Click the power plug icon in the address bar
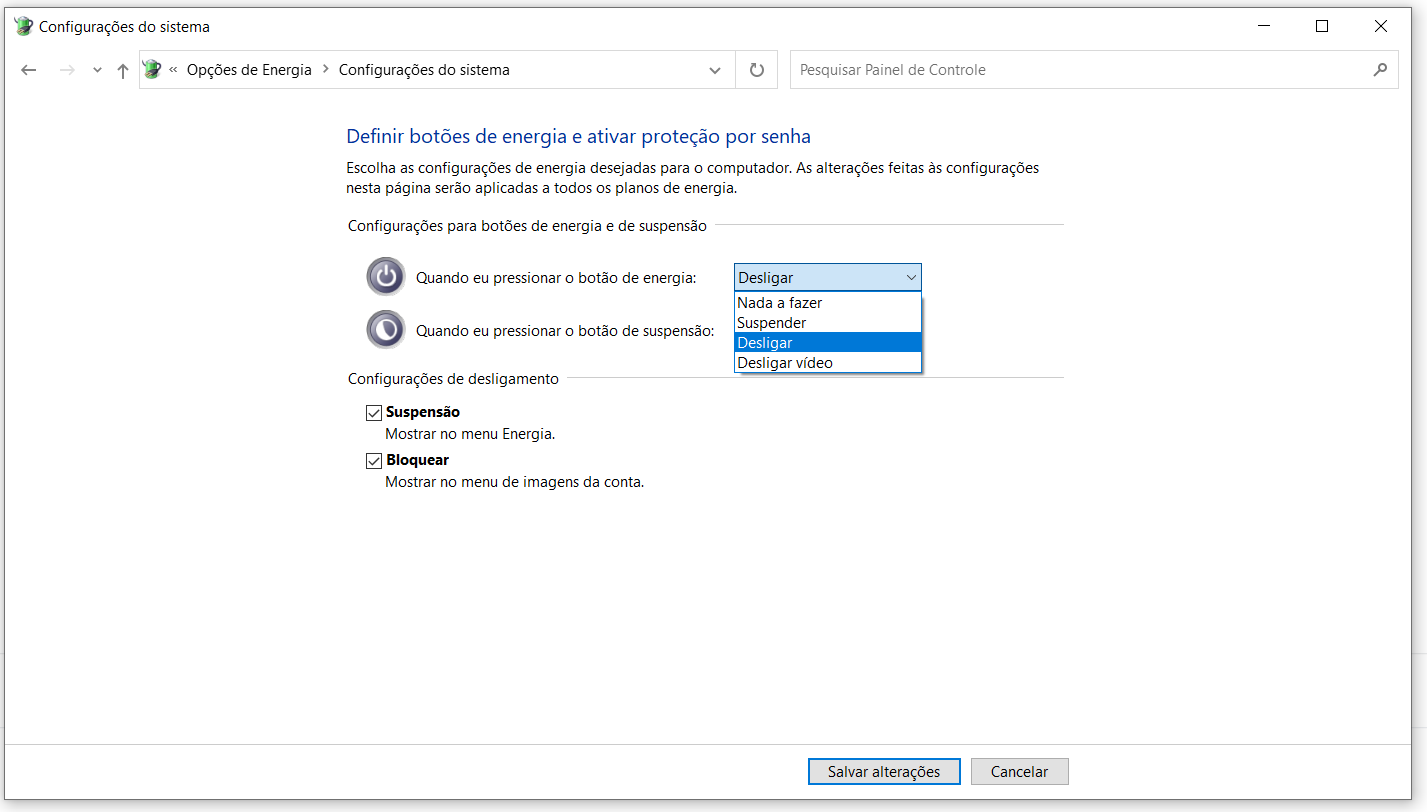Screen dimensions: 1427x812 pyautogui.click(x=152, y=70)
